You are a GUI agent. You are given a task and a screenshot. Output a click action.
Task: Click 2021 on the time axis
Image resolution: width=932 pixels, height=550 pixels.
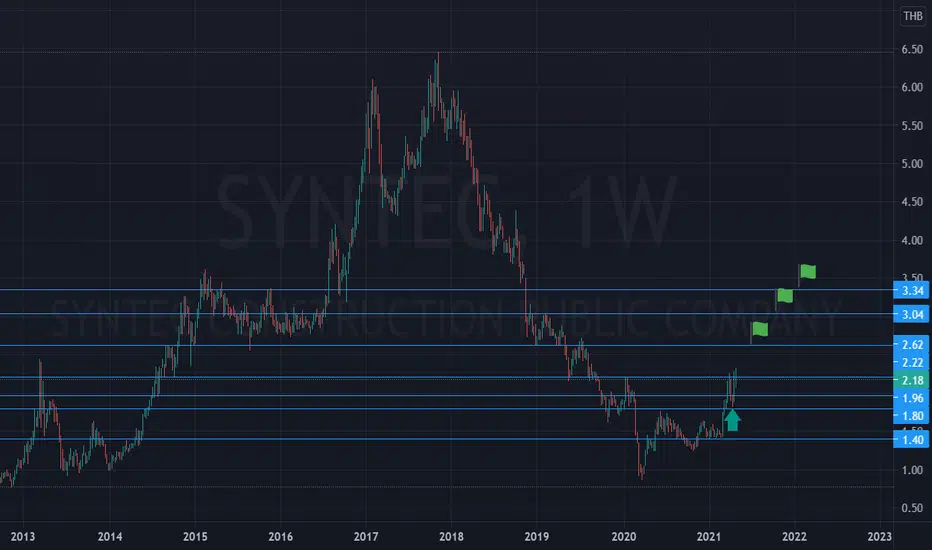(709, 537)
